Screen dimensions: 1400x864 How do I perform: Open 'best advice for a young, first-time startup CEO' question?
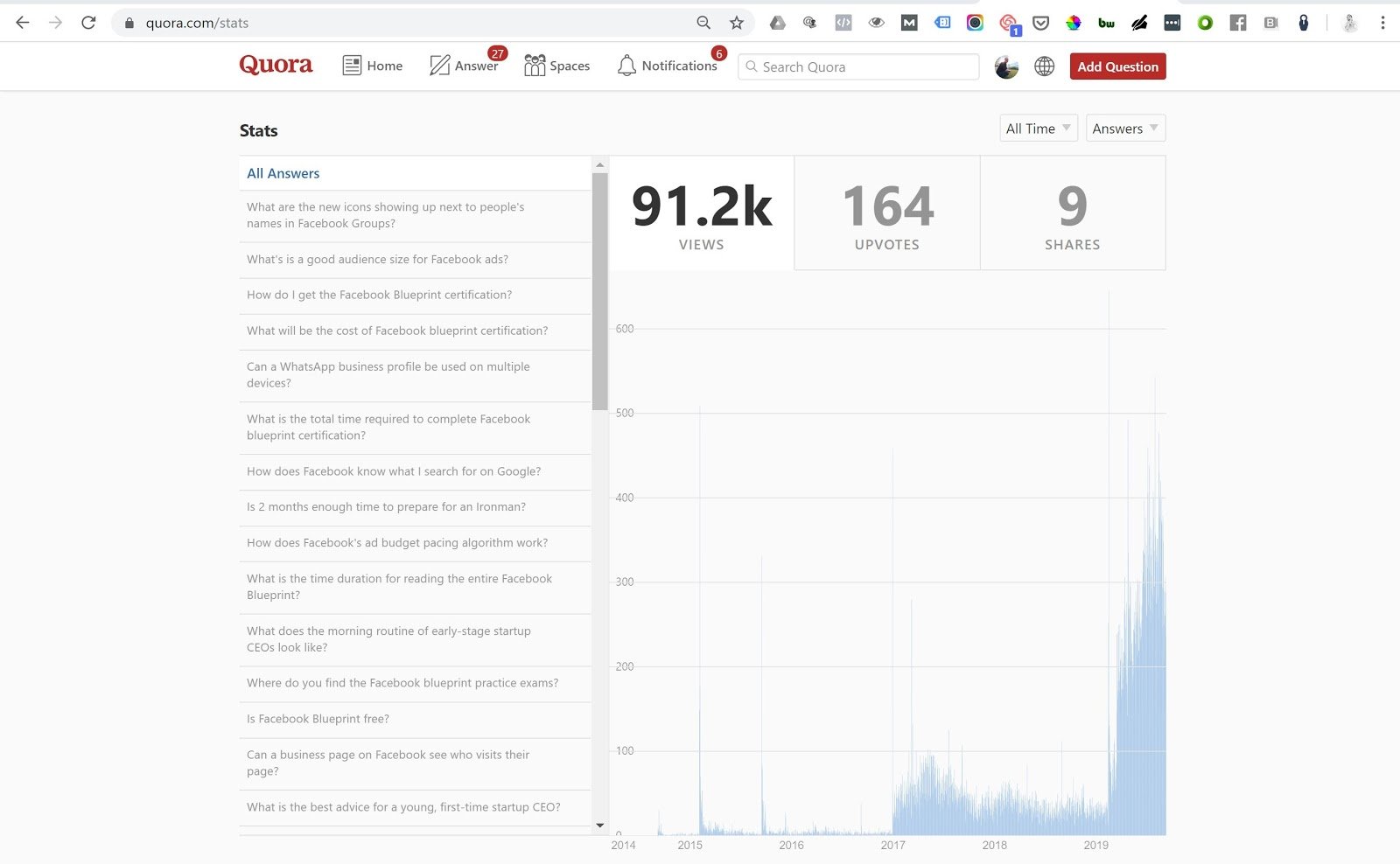tap(415, 808)
